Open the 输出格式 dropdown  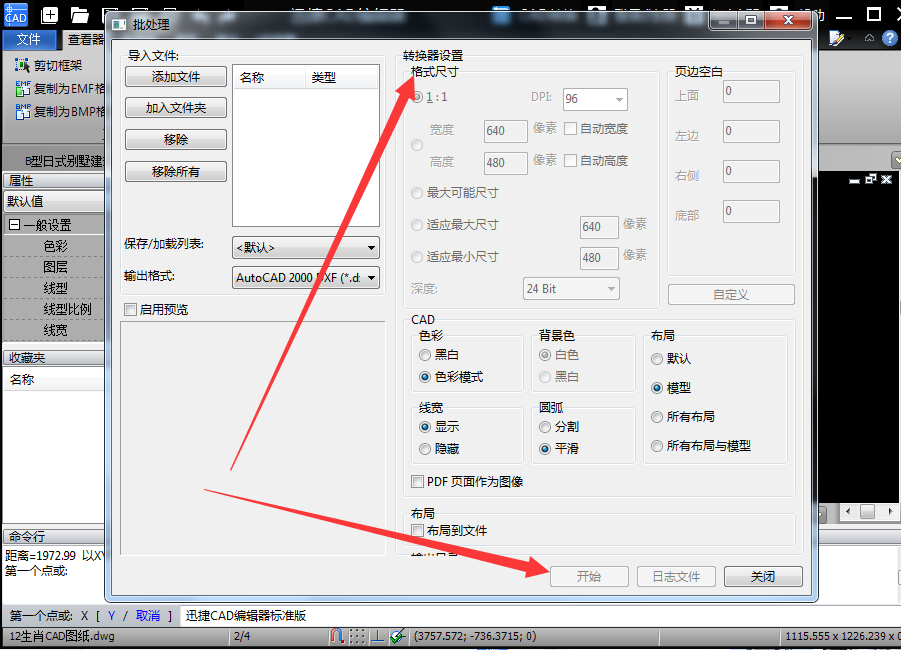pyautogui.click(x=306, y=278)
